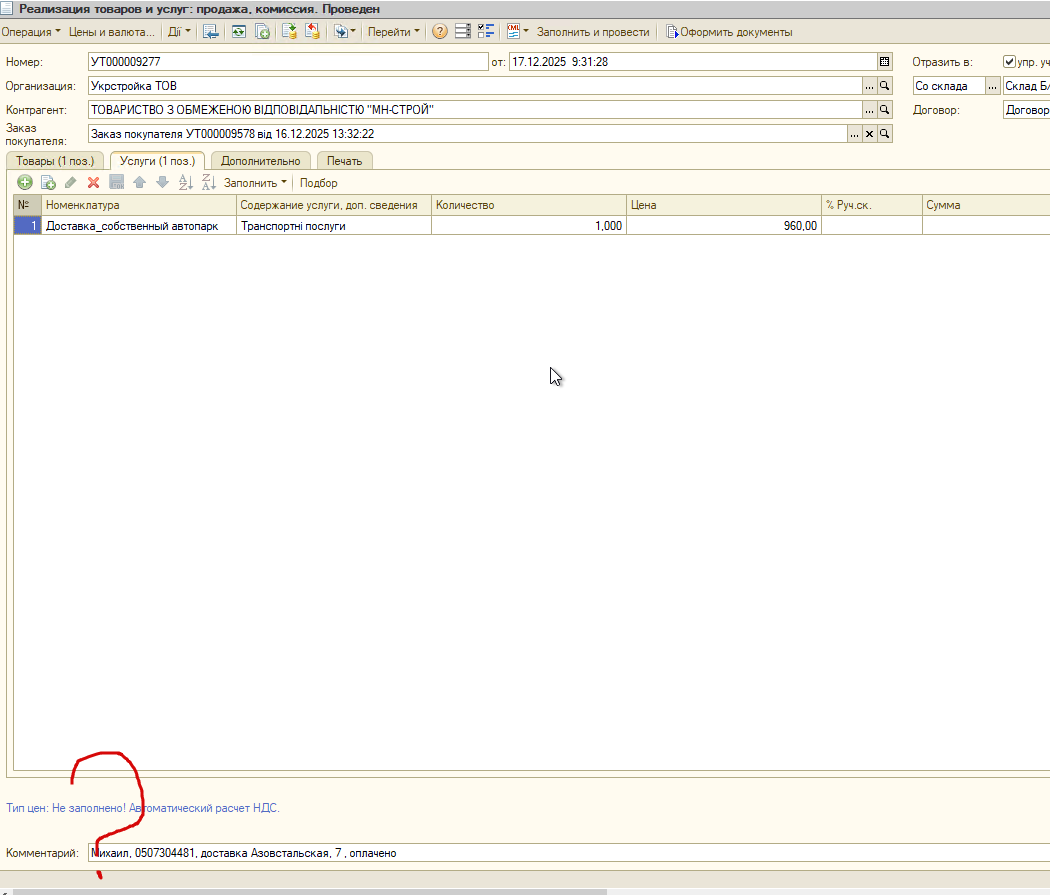Screen dimensions: 1050x895
Task: Expand the Перейти menu
Action: click(x=394, y=31)
